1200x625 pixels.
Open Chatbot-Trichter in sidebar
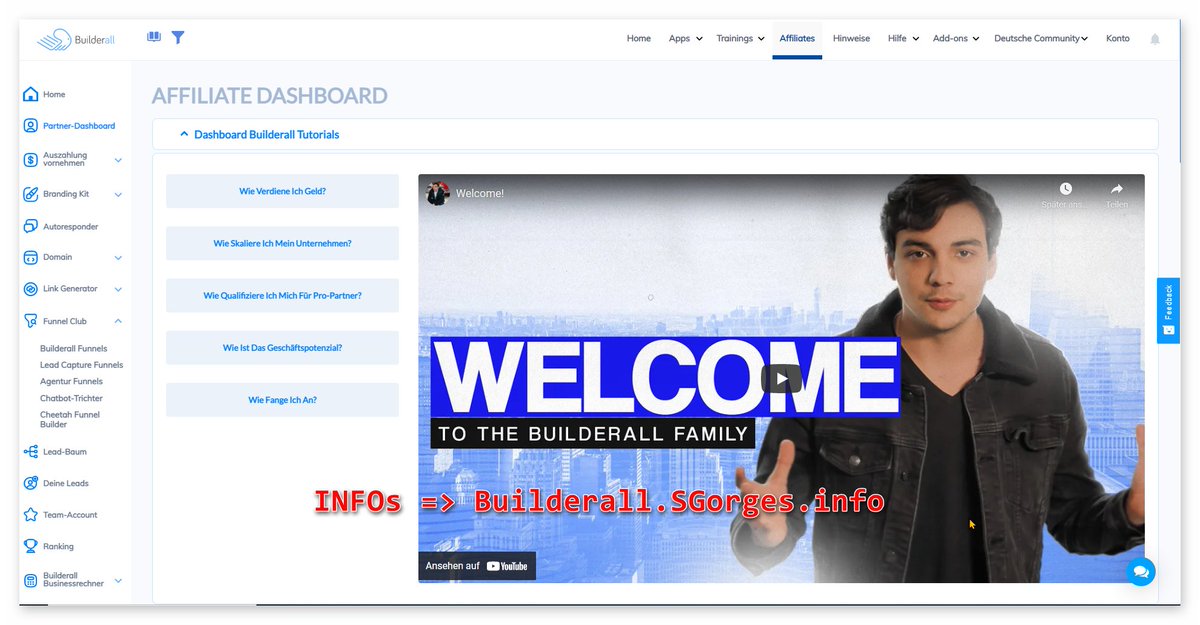click(71, 398)
